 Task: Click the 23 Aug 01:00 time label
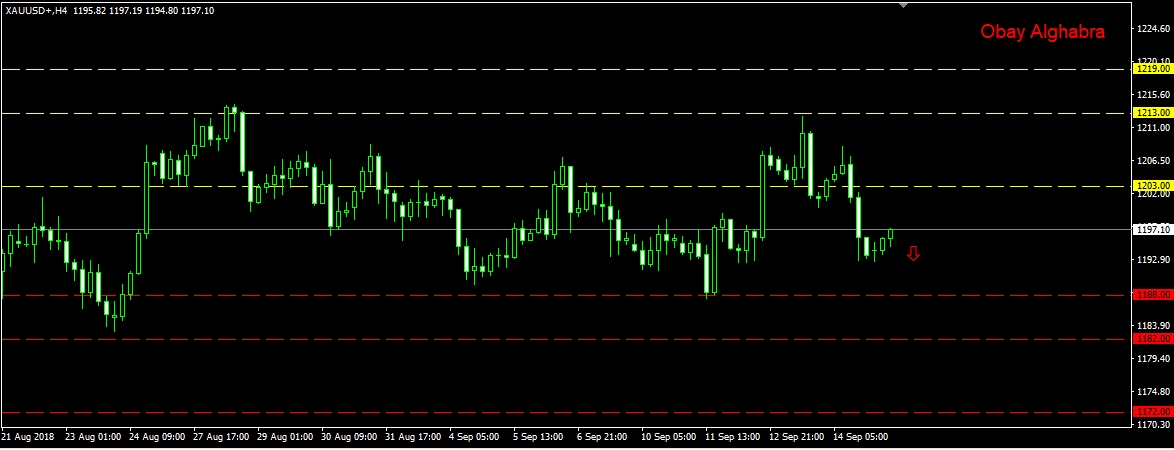(94, 437)
